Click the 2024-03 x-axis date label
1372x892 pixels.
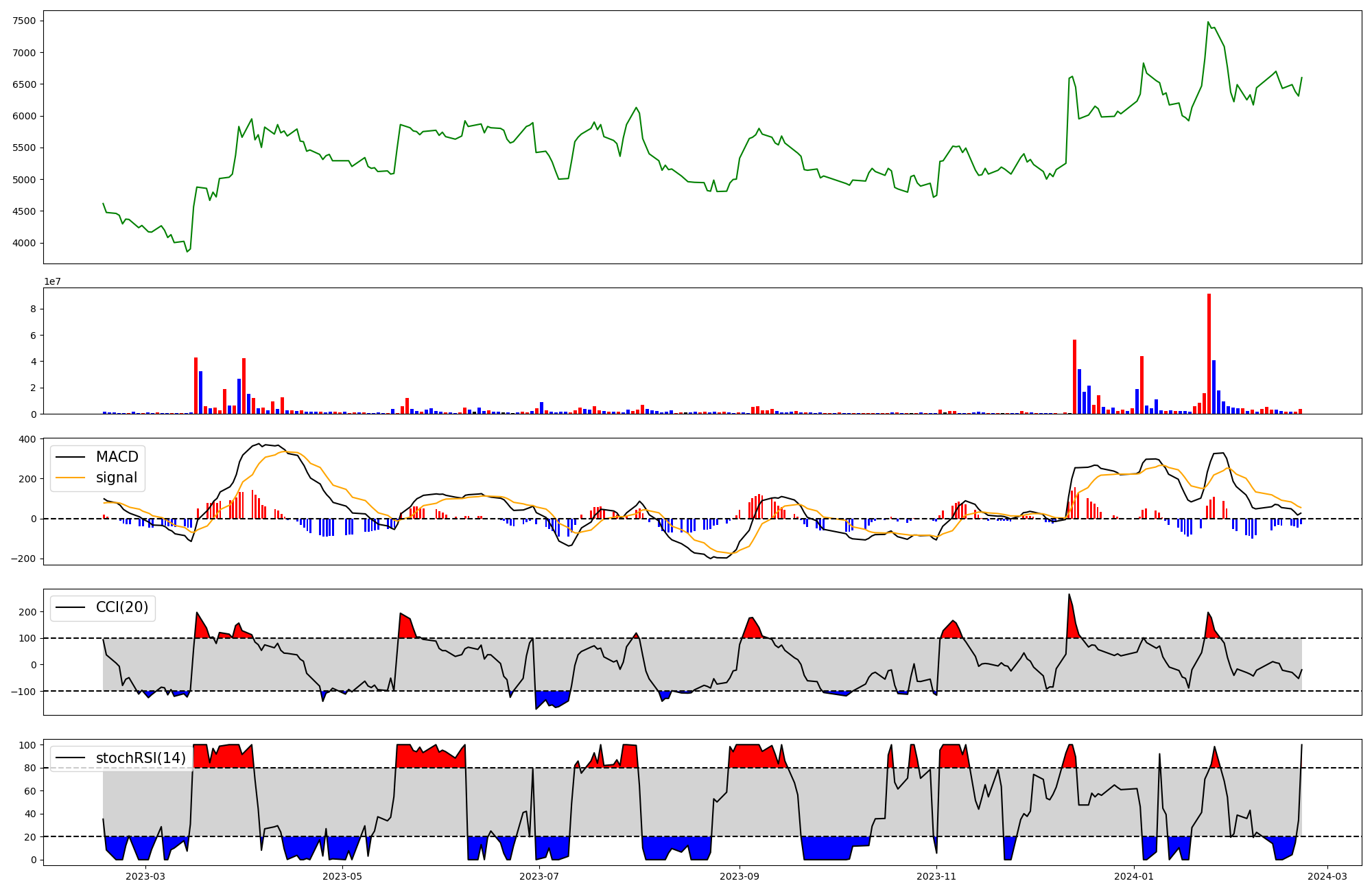point(1327,876)
